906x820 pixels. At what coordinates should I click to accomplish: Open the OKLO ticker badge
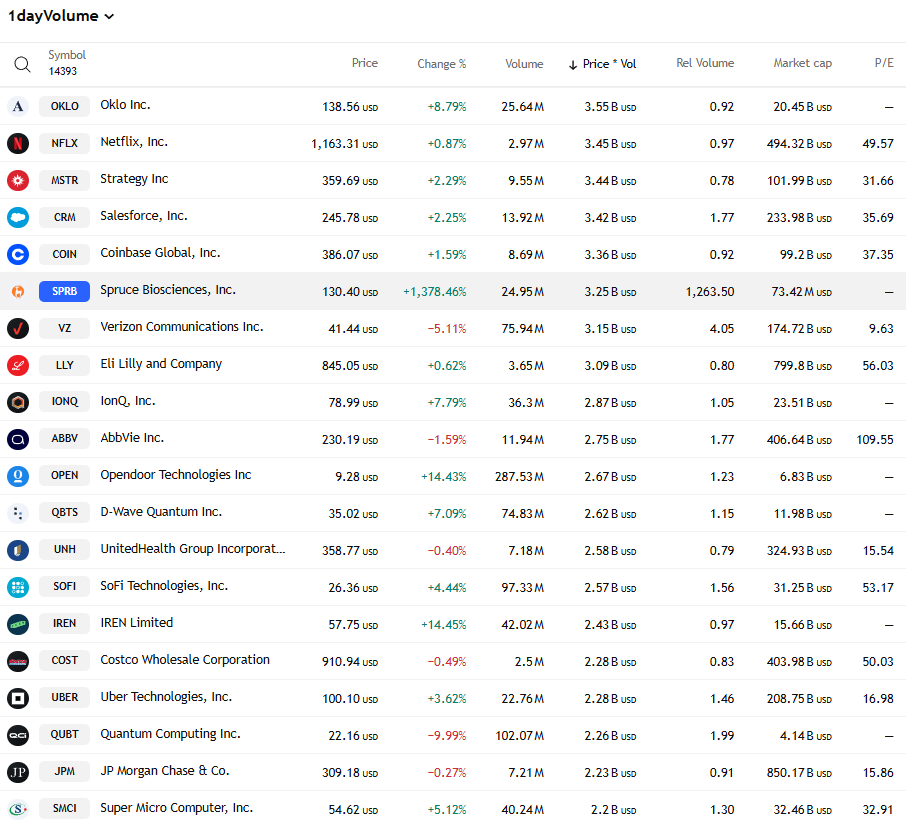65,106
